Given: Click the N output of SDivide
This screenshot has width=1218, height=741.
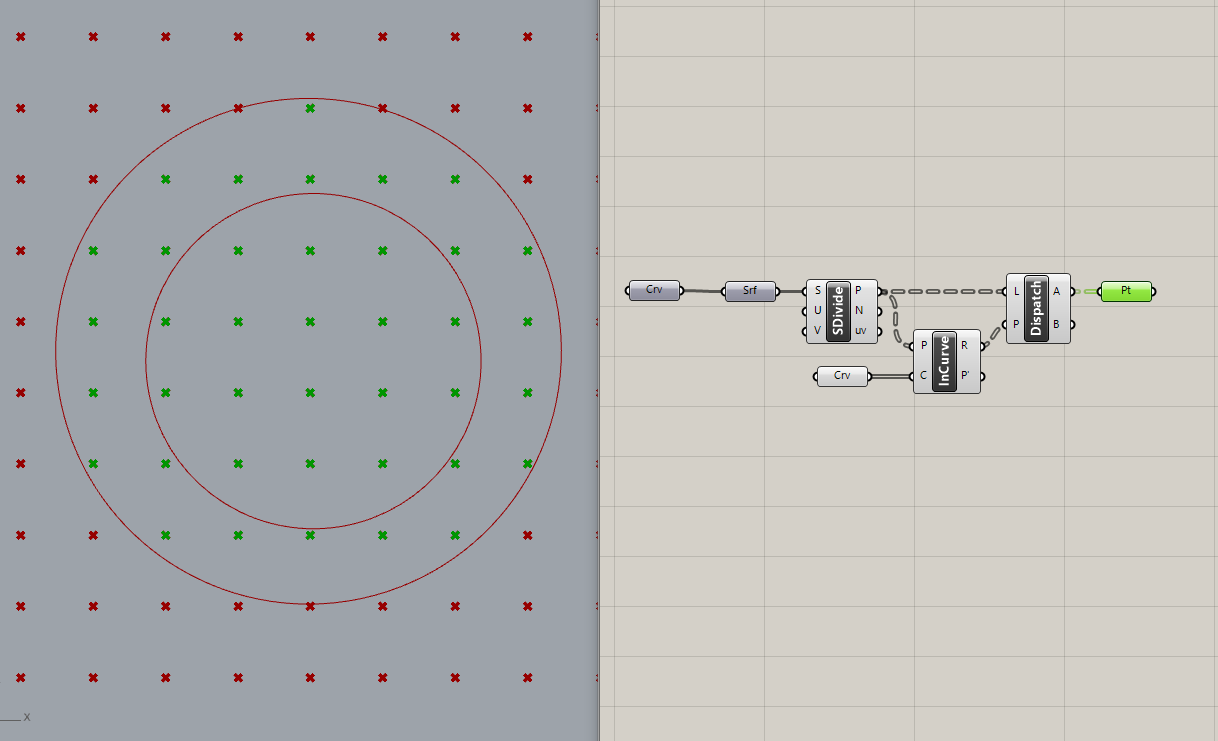Looking at the screenshot, I should click(860, 311).
